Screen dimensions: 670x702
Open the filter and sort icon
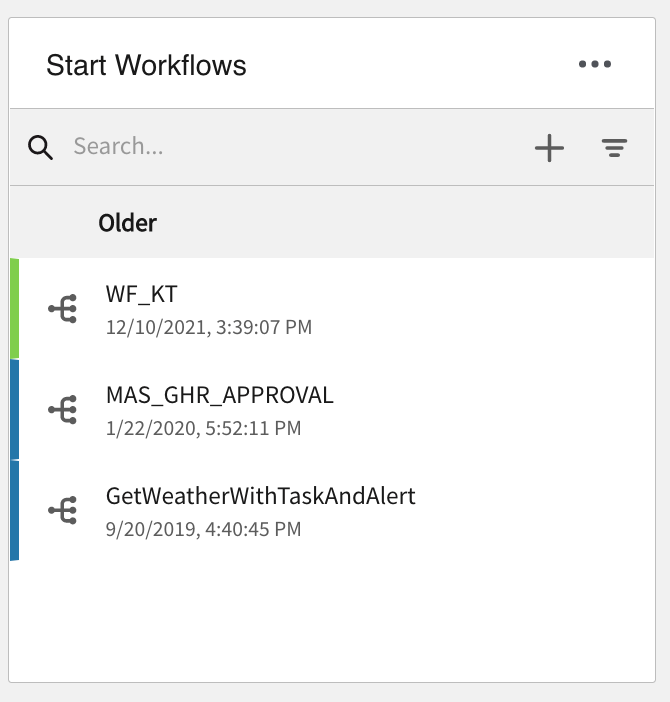pos(614,148)
